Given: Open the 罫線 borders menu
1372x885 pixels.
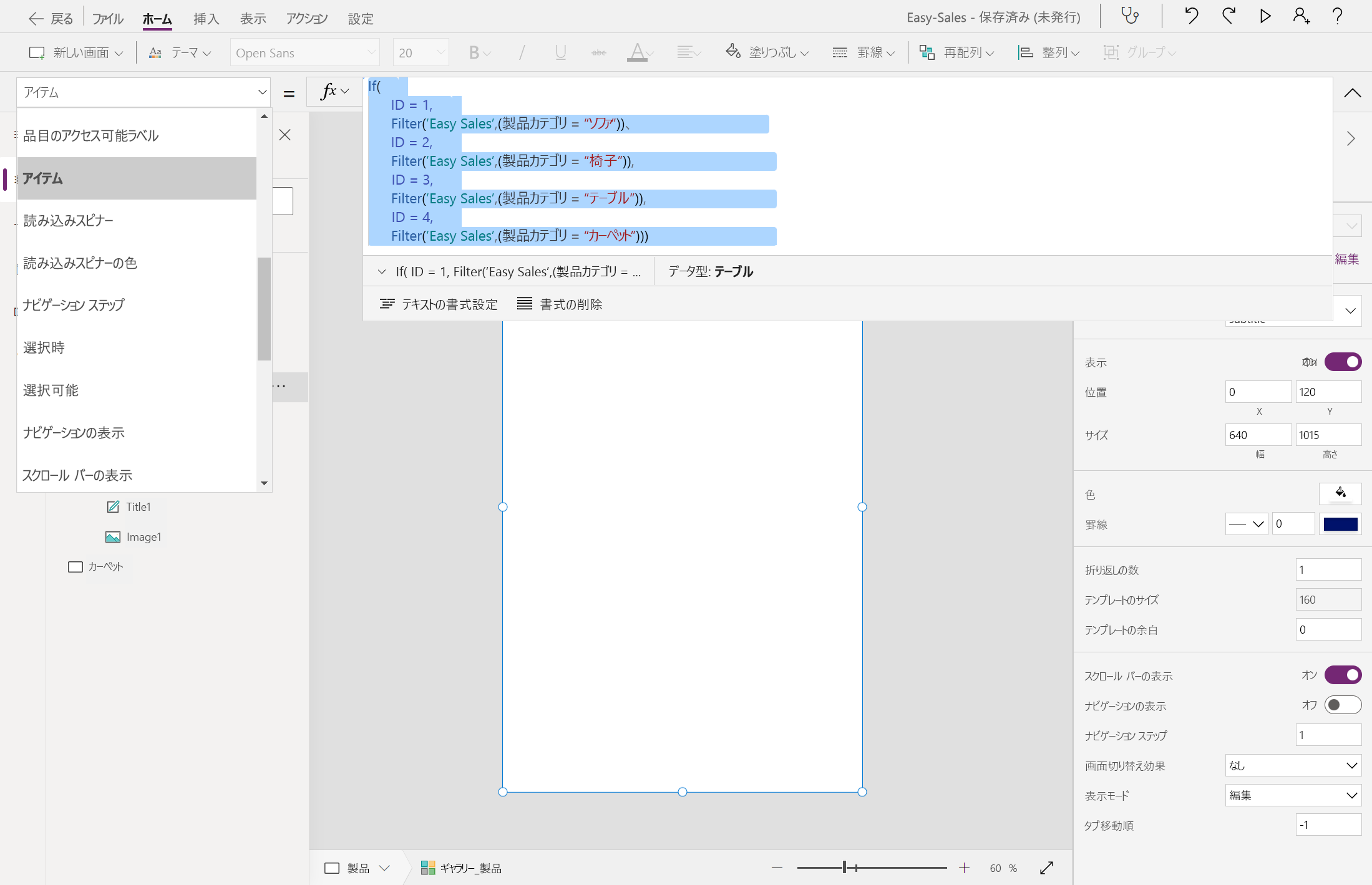Looking at the screenshot, I should (870, 52).
